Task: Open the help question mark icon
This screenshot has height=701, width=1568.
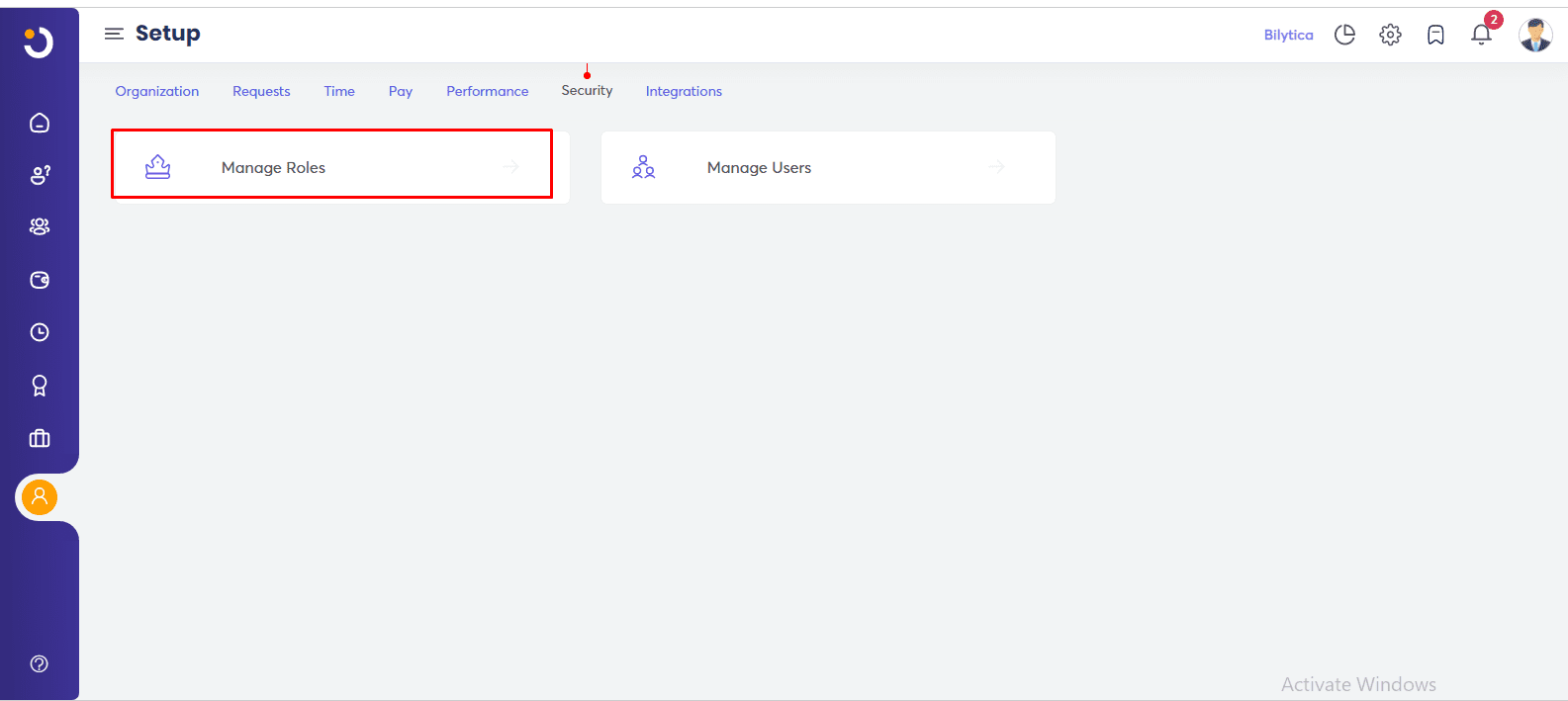Action: pyautogui.click(x=40, y=663)
